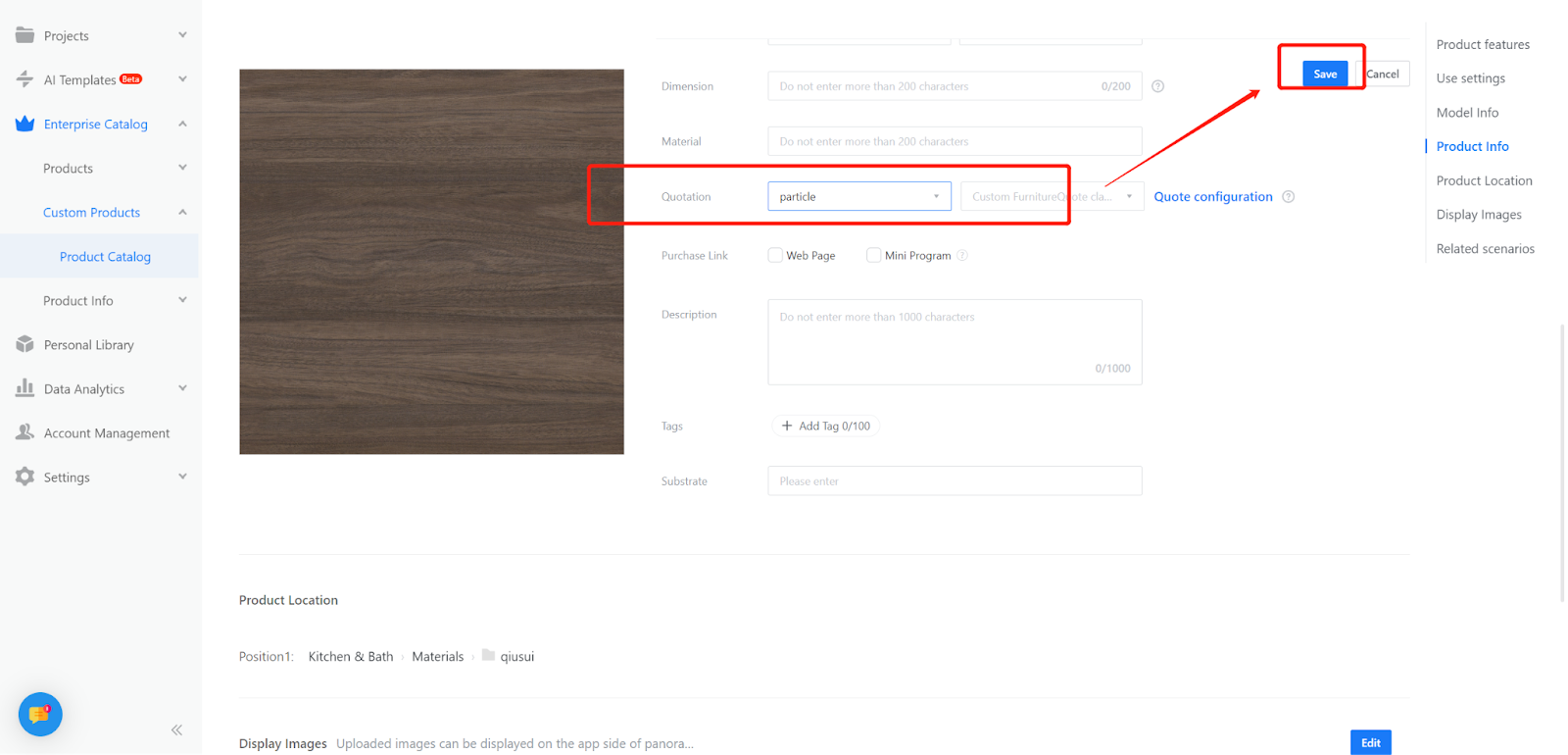Screen dimensions: 1568x755
Task: Open Product Catalog in sidebar
Action: [105, 257]
